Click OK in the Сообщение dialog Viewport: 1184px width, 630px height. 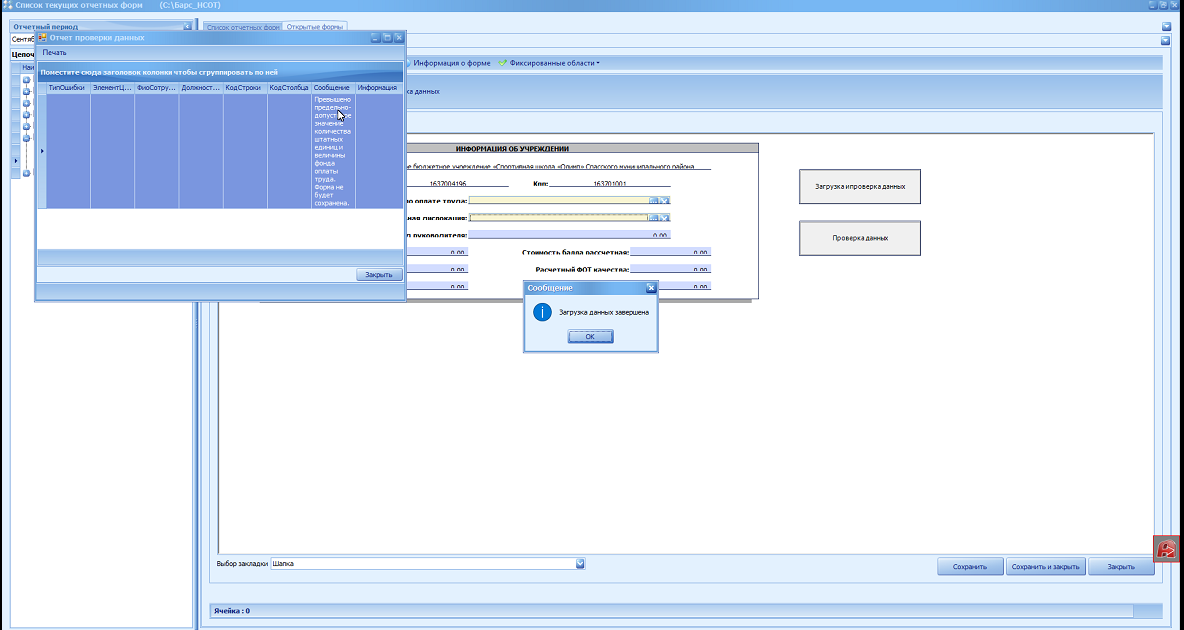coord(590,337)
